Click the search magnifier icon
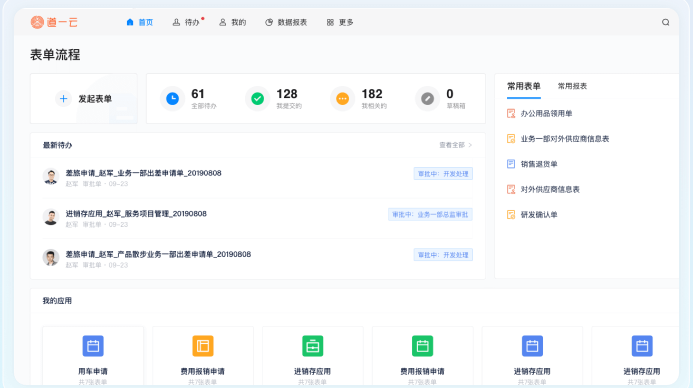This screenshot has width=693, height=388. point(666,22)
